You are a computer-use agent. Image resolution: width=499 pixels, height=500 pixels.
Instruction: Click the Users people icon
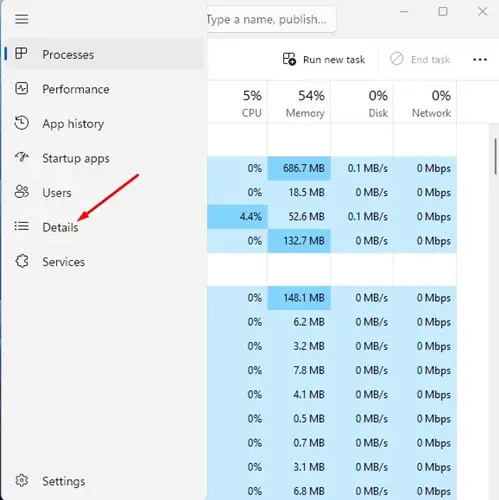22,192
